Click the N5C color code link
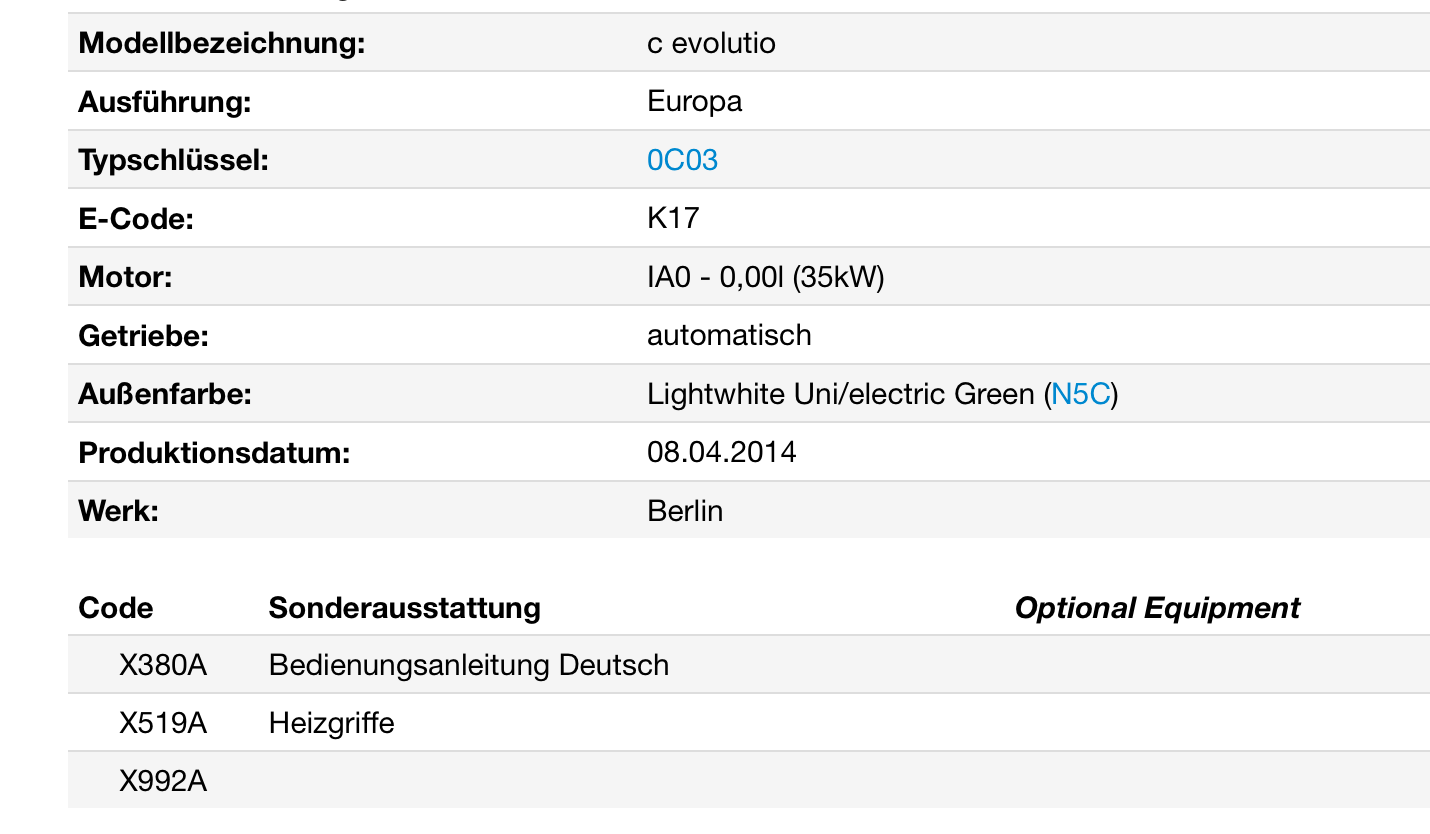The width and height of the screenshot is (1430, 834). click(1081, 394)
